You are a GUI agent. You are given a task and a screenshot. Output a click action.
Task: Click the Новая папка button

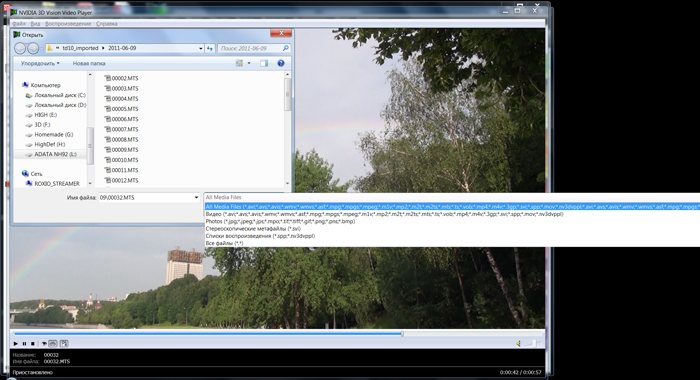coord(89,63)
